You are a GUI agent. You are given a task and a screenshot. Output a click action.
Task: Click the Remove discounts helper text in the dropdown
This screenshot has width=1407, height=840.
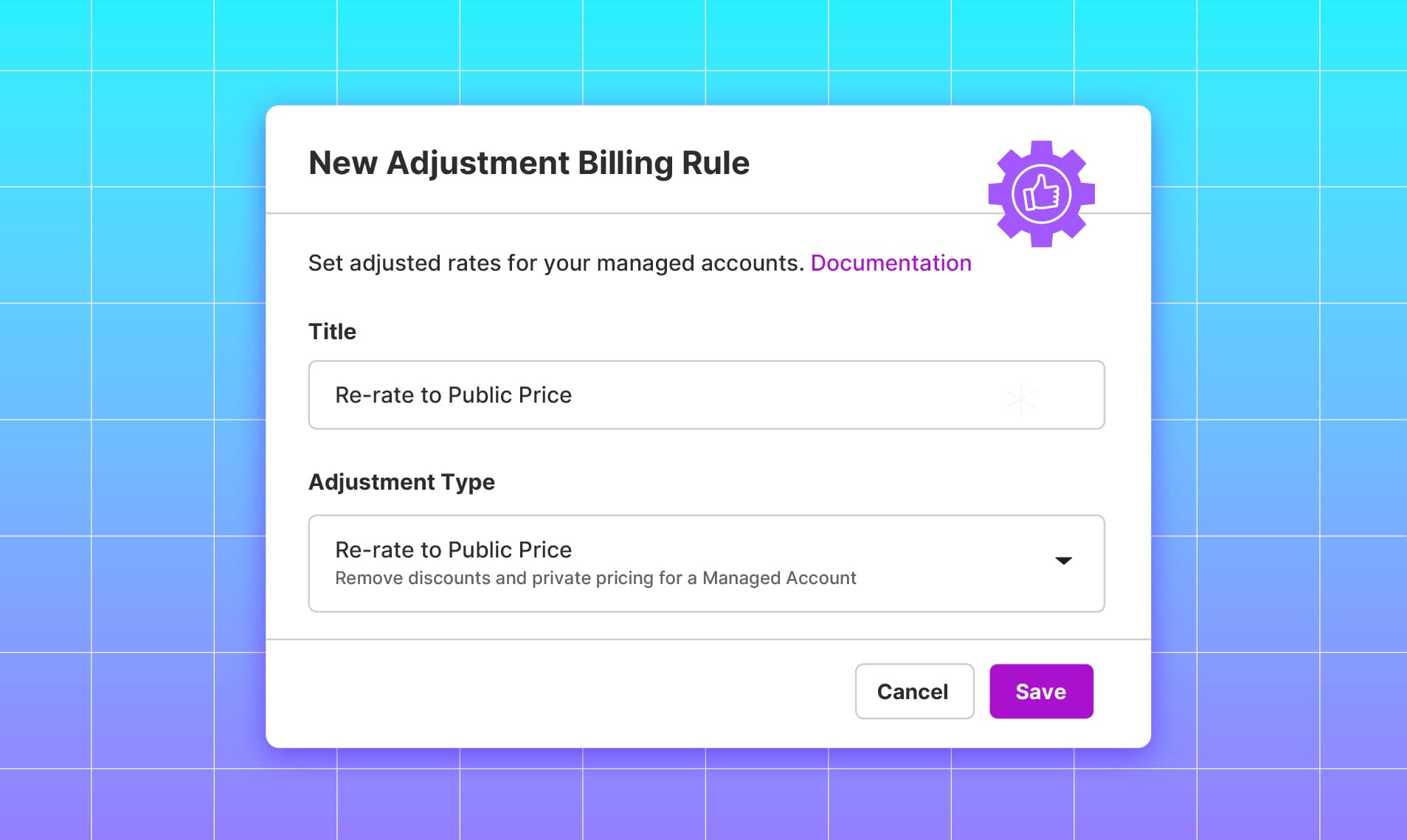tap(594, 578)
